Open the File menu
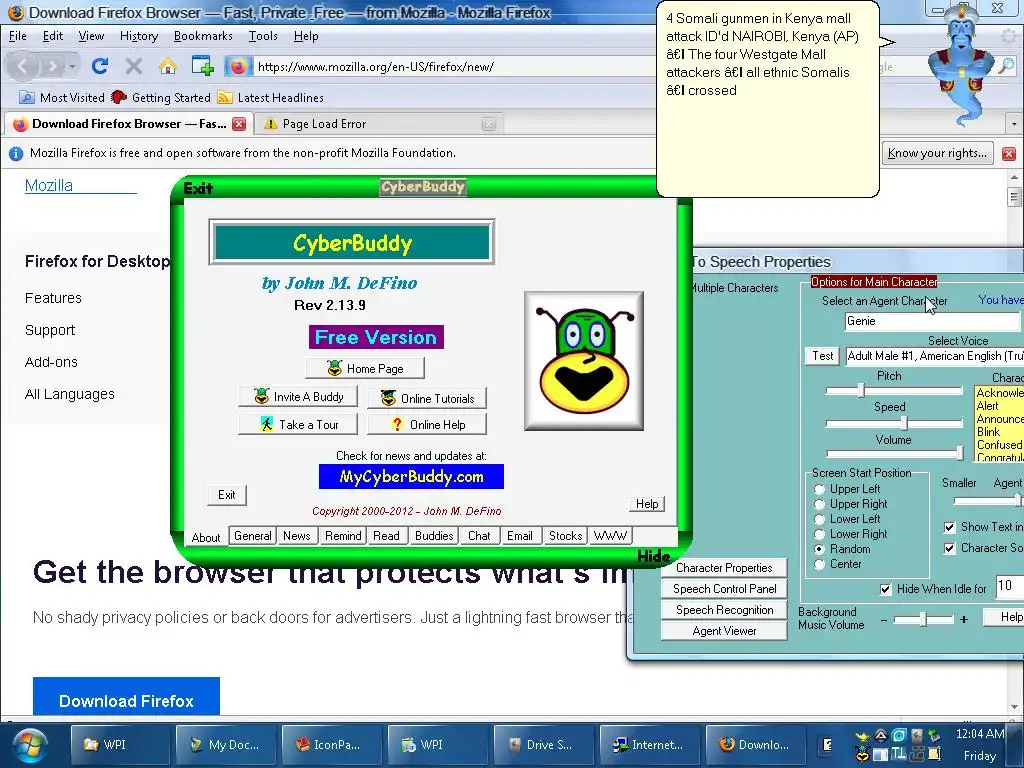 point(18,36)
